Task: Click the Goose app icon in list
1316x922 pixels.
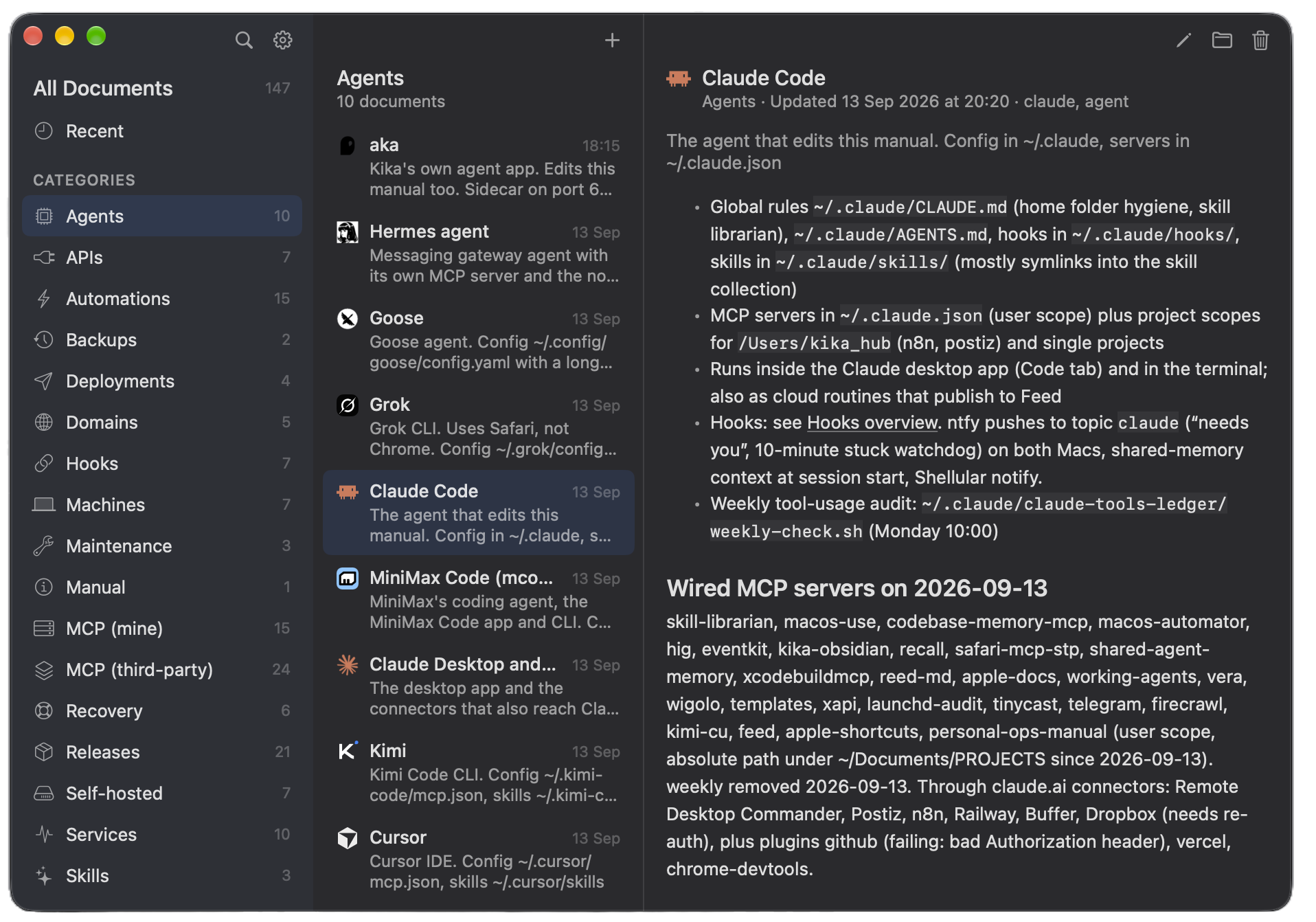Action: click(348, 319)
